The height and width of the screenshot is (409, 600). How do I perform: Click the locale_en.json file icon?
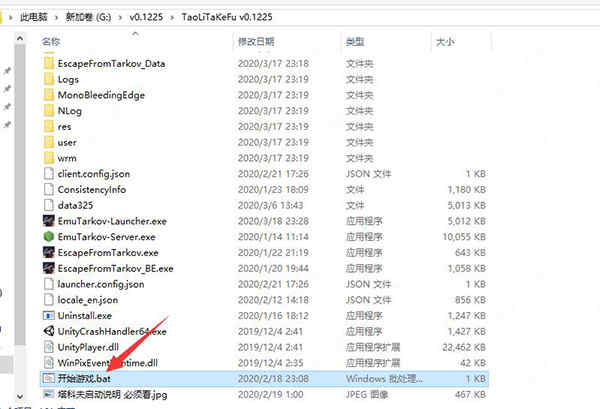[x=49, y=300]
